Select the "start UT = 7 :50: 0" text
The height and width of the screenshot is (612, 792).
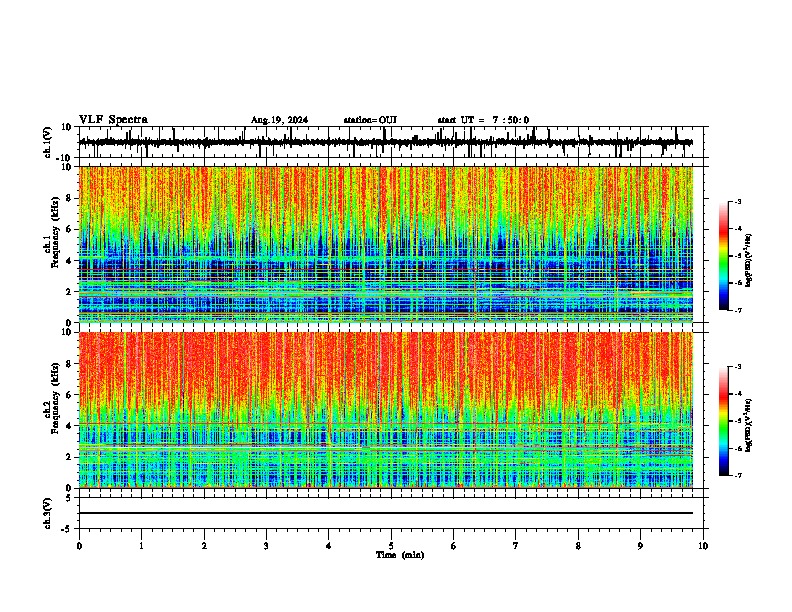[x=483, y=120]
